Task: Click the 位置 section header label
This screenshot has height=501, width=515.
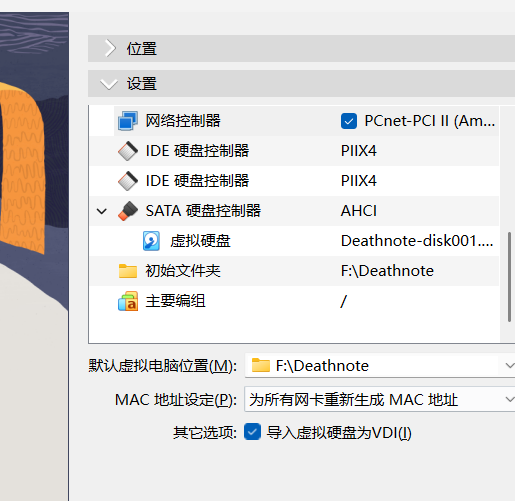Action: pos(142,49)
